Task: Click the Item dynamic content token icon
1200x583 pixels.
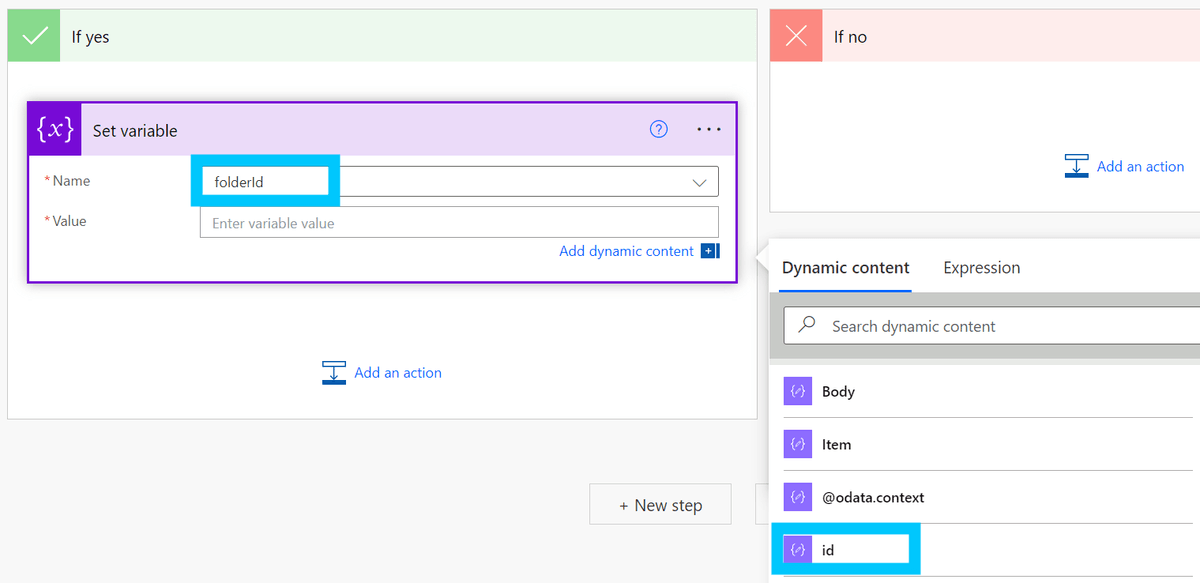Action: point(797,444)
